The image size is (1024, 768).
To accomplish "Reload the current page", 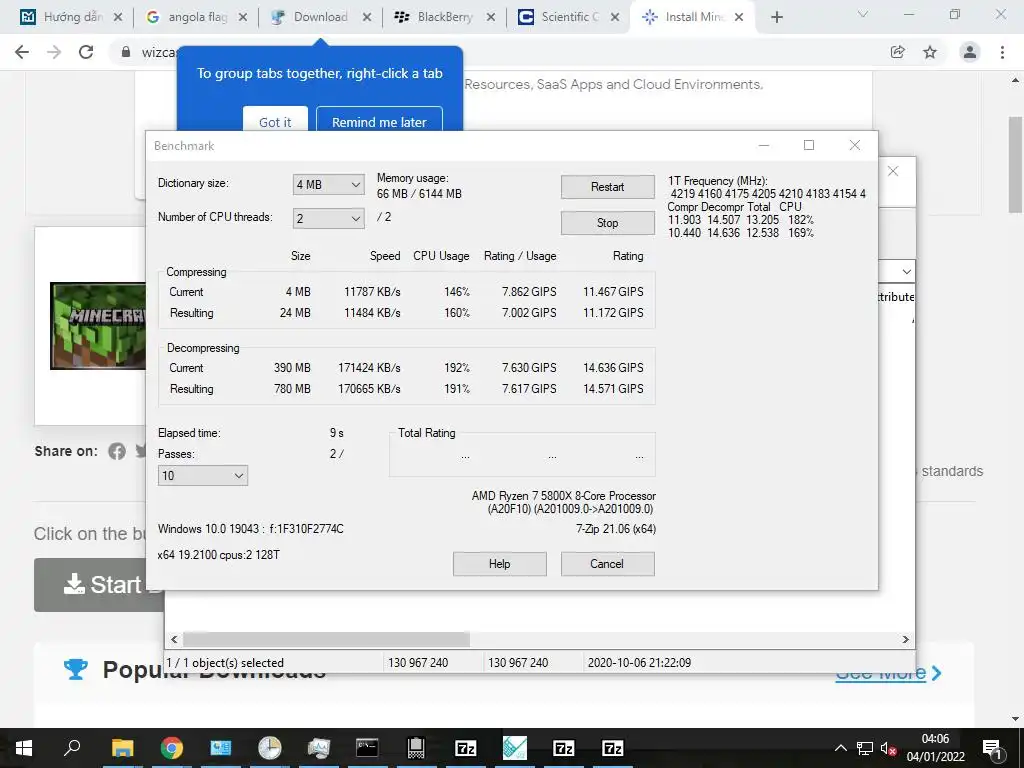I will [86, 52].
